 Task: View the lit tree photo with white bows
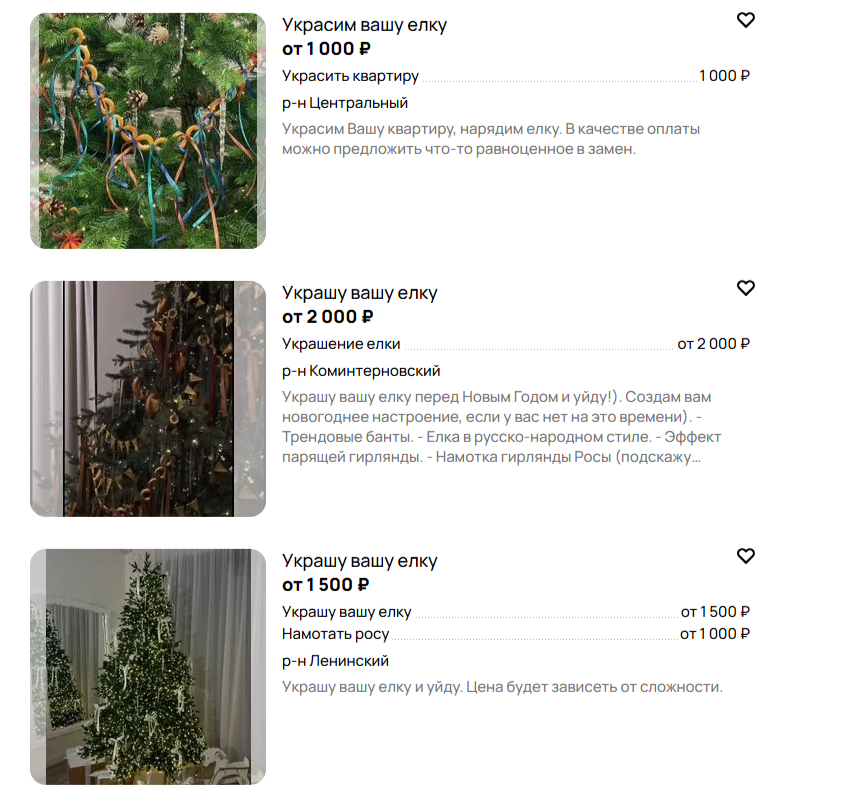click(x=148, y=667)
